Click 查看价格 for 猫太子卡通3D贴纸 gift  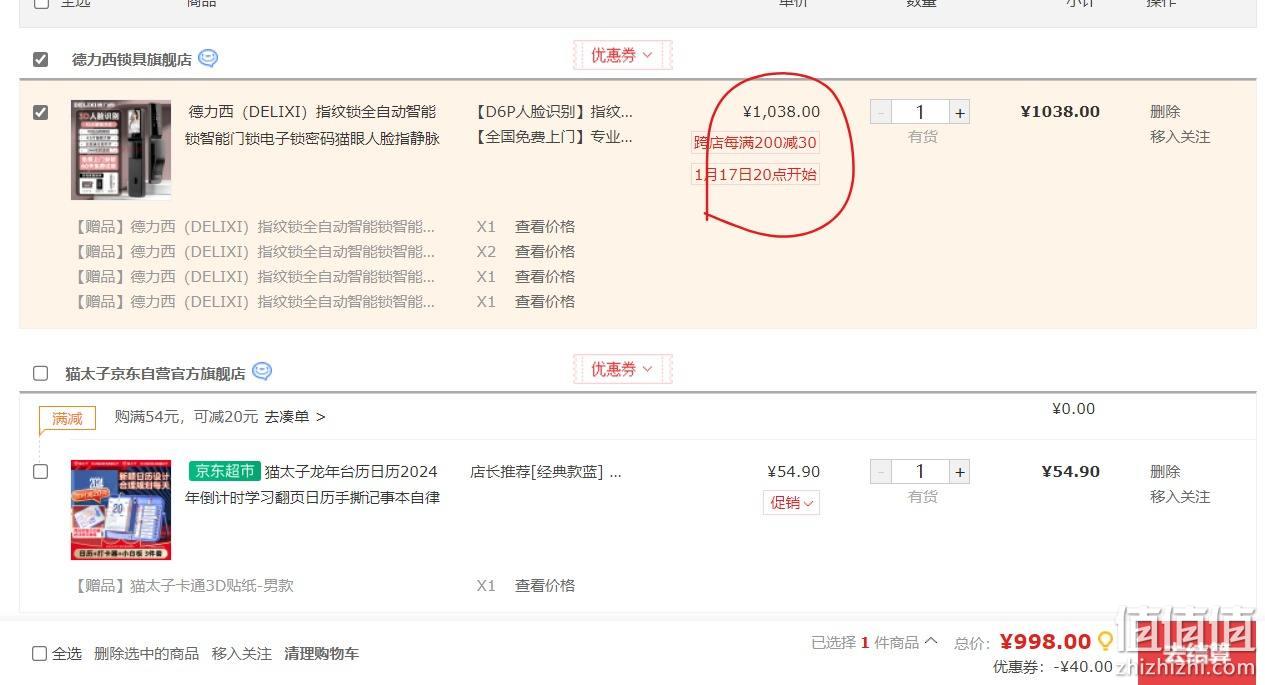[x=545, y=586]
